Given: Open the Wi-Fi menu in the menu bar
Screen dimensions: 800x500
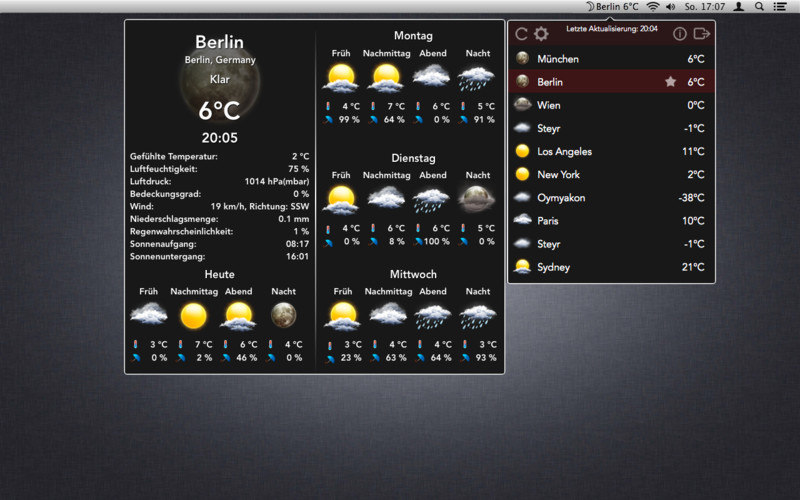Looking at the screenshot, I should (x=653, y=7).
